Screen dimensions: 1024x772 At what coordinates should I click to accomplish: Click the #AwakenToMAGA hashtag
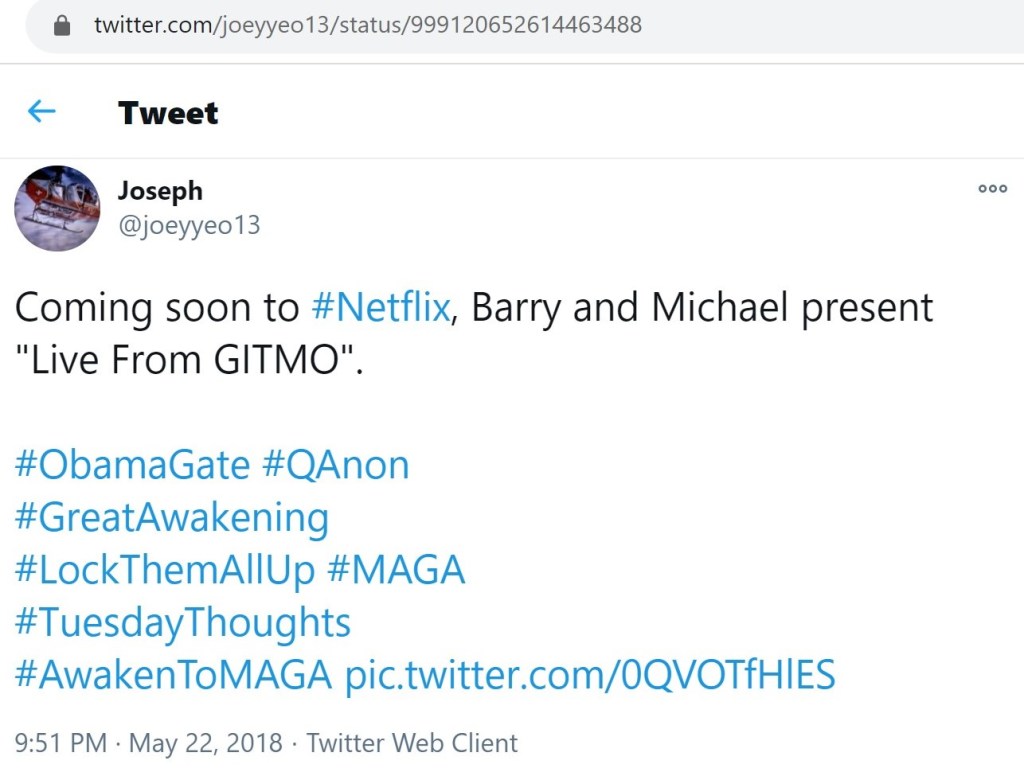[x=174, y=675]
